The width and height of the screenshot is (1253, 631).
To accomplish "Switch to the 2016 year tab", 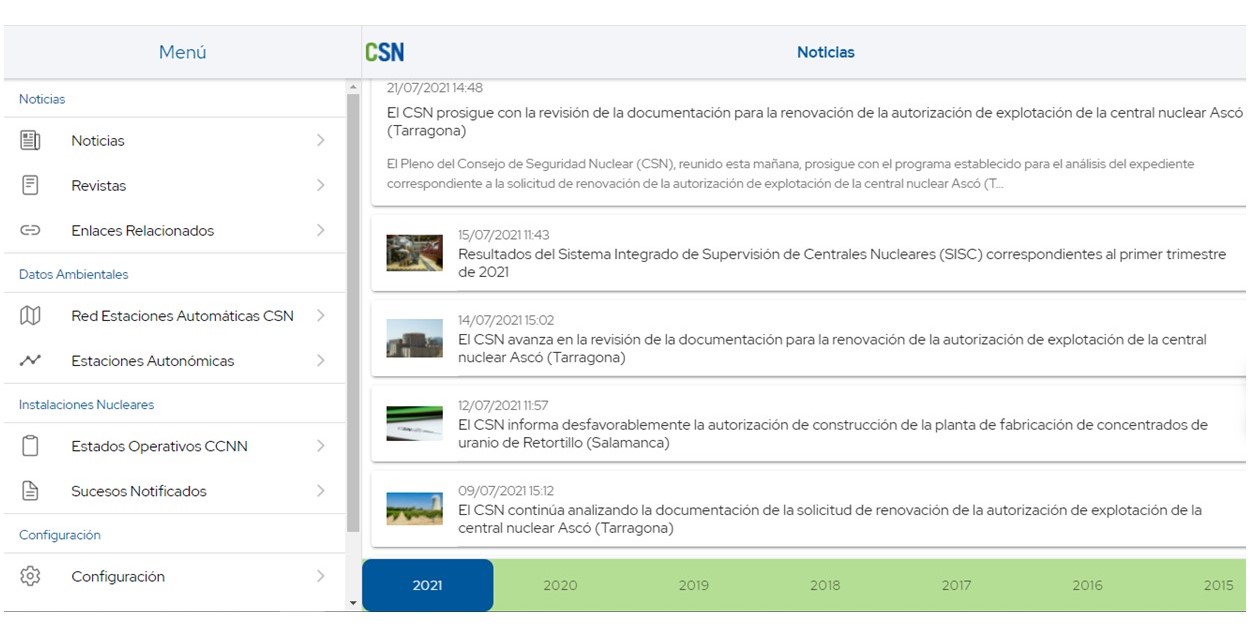I will [1087, 585].
